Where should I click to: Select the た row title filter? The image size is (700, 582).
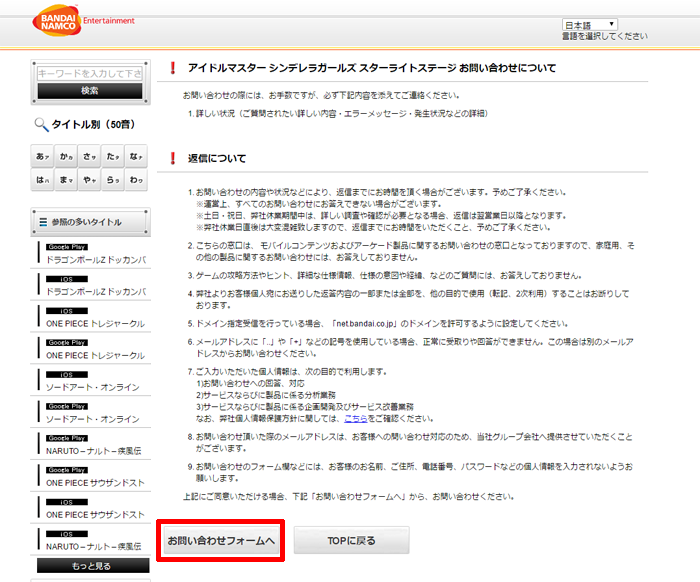[112, 156]
